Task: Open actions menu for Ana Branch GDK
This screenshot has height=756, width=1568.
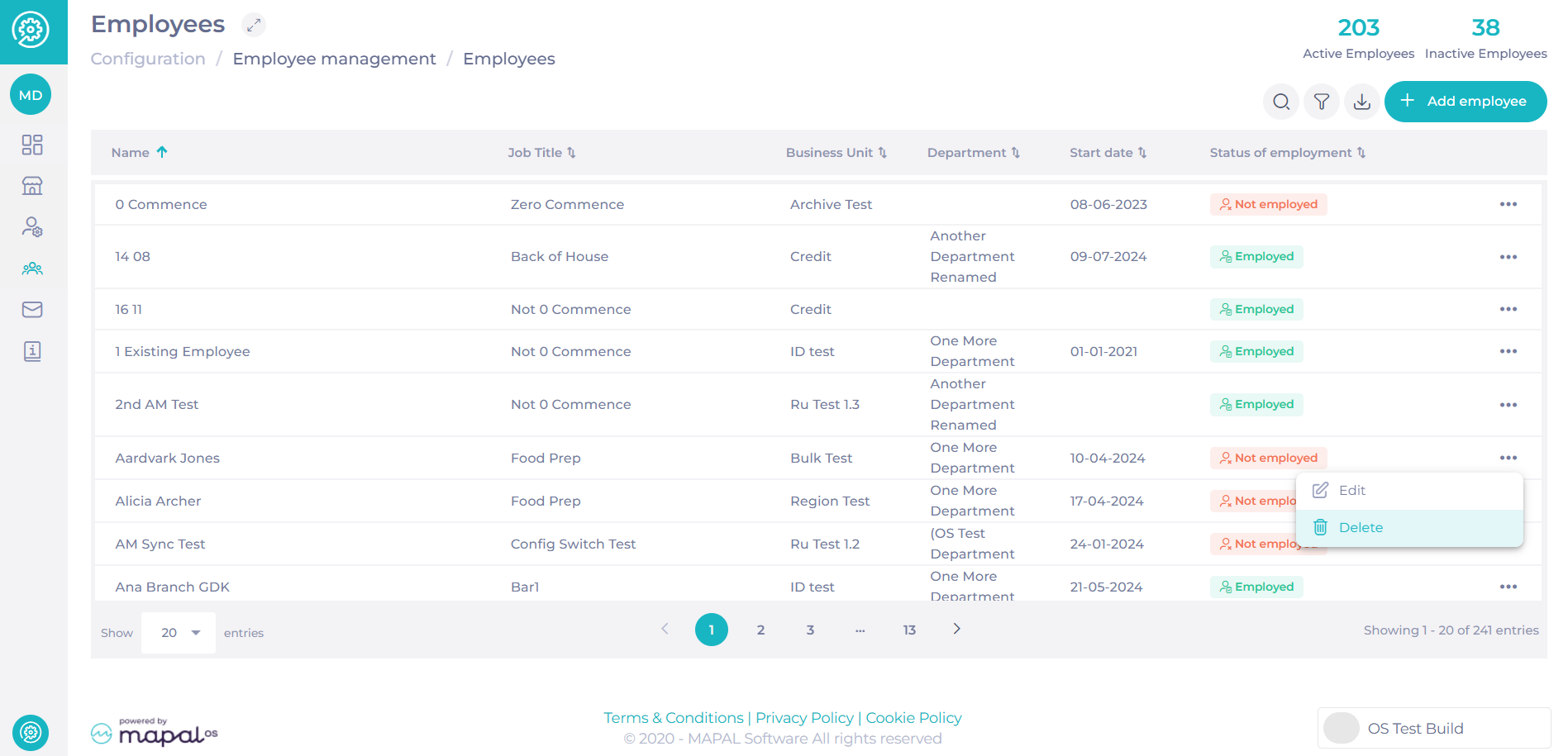Action: click(x=1508, y=587)
